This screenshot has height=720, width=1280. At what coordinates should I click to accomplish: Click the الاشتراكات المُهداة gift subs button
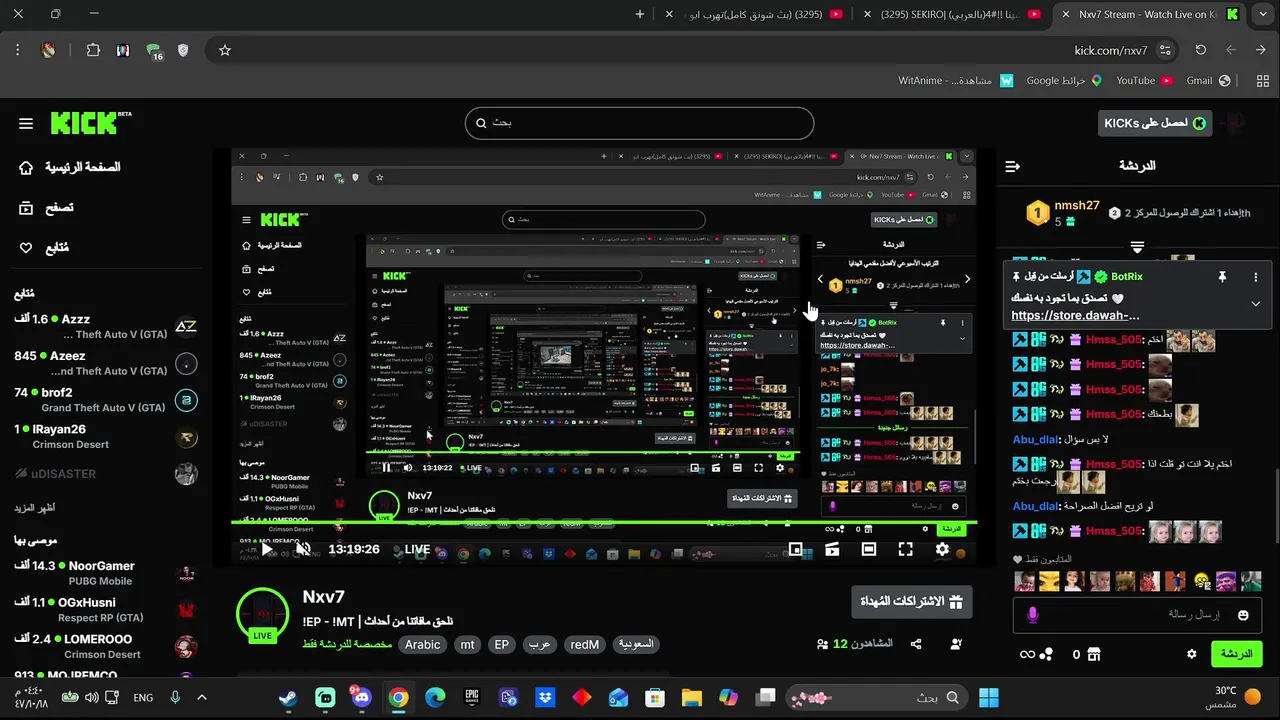[911, 602]
